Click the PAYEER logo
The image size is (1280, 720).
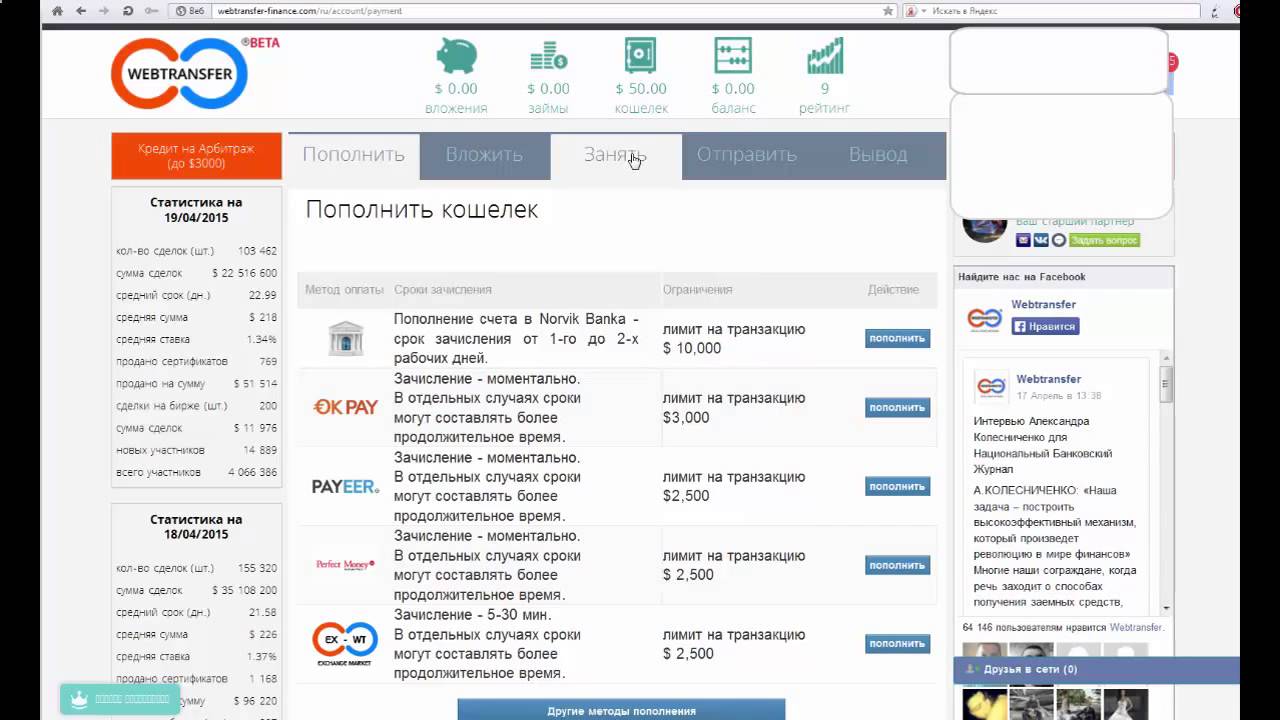[345, 486]
